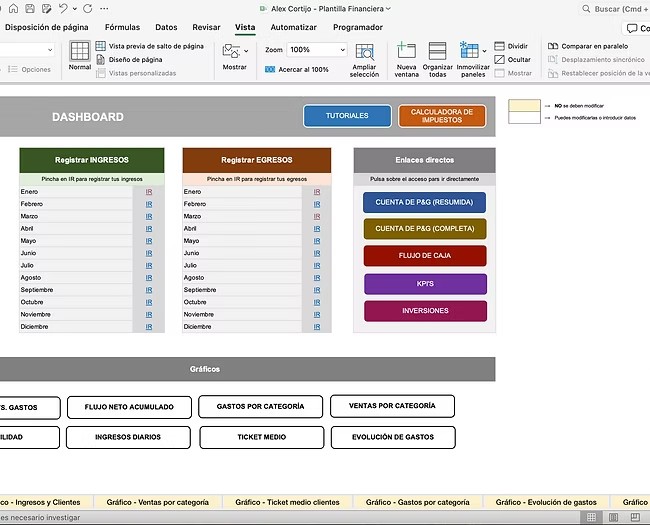Expand the document title dropdown chevron
Image resolution: width=650 pixels, height=525 pixels.
388,8
